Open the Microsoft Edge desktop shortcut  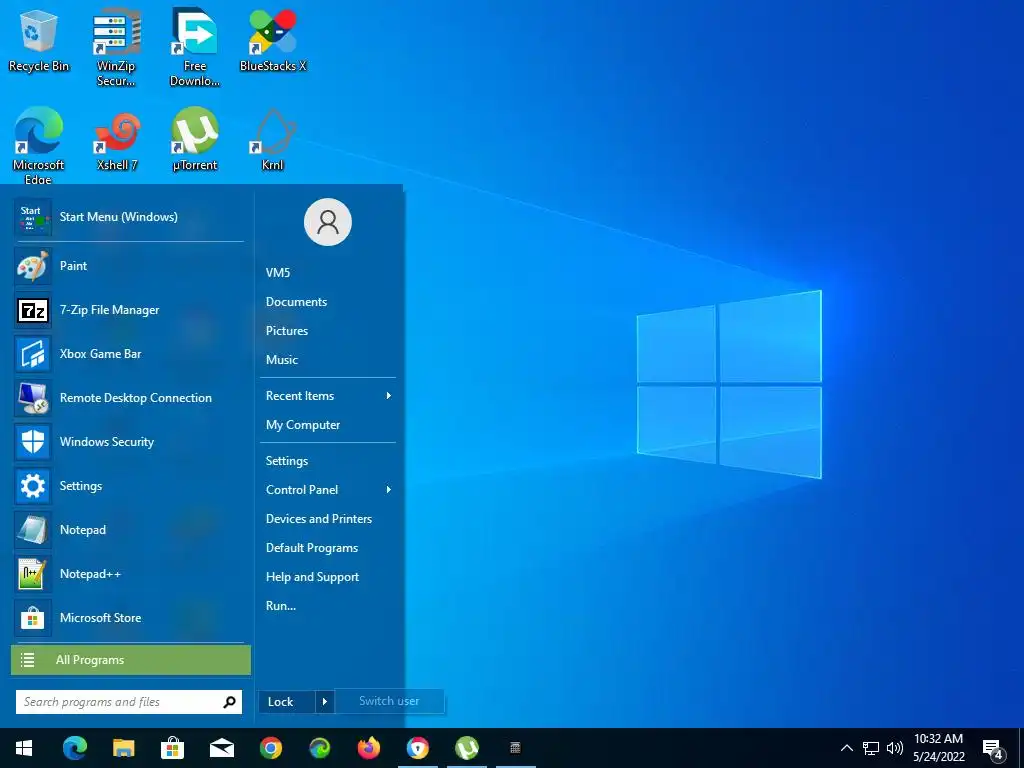[39, 145]
